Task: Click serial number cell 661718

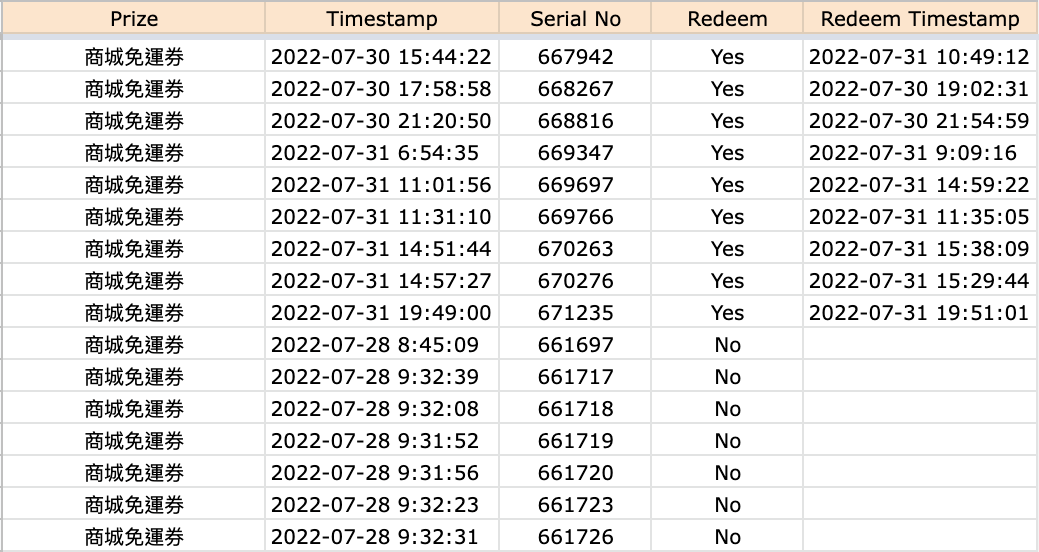Action: (575, 409)
